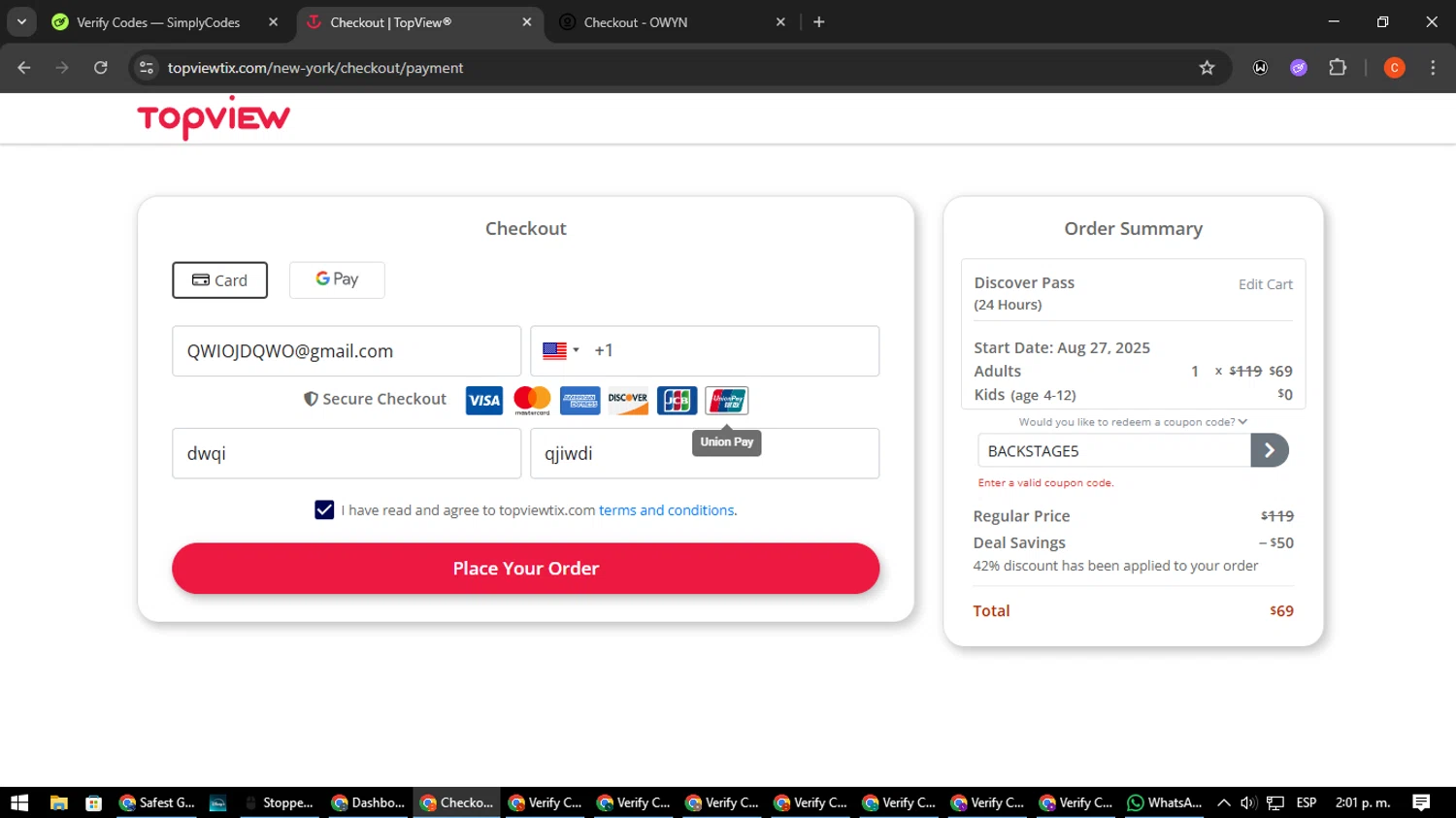Open Chrome three-dot menu

1433,68
